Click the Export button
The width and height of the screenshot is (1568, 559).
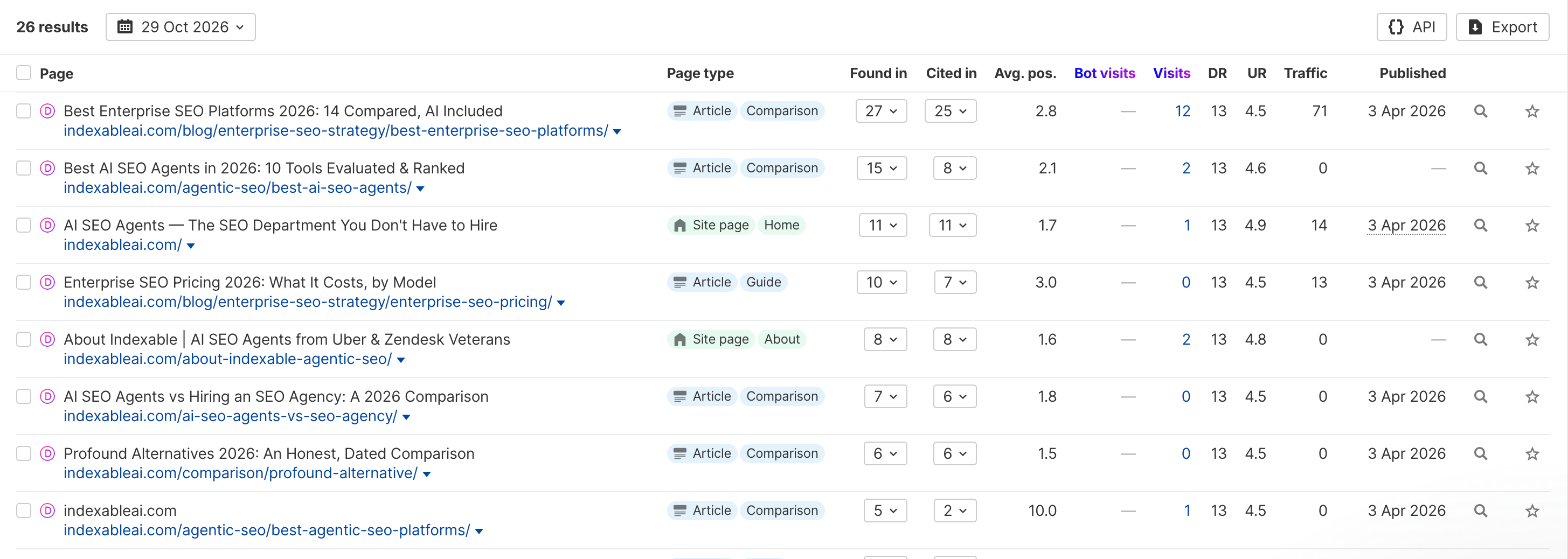(1503, 27)
